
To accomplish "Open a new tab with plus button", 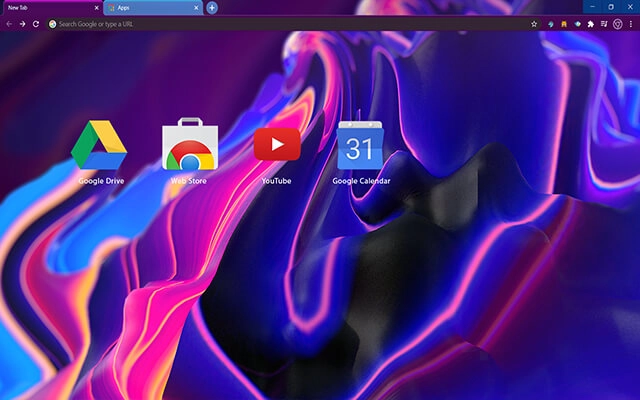I will [212, 8].
